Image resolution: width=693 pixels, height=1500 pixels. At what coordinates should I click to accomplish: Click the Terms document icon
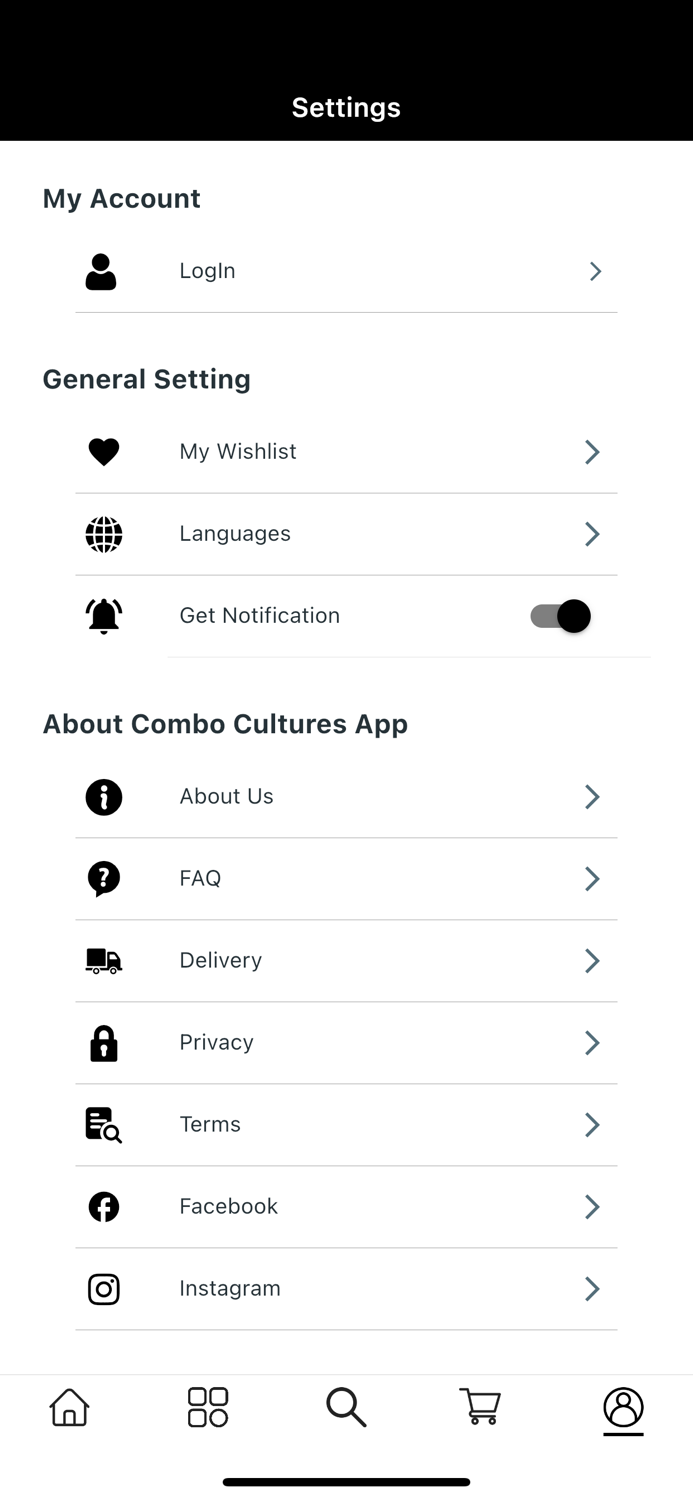103,1124
